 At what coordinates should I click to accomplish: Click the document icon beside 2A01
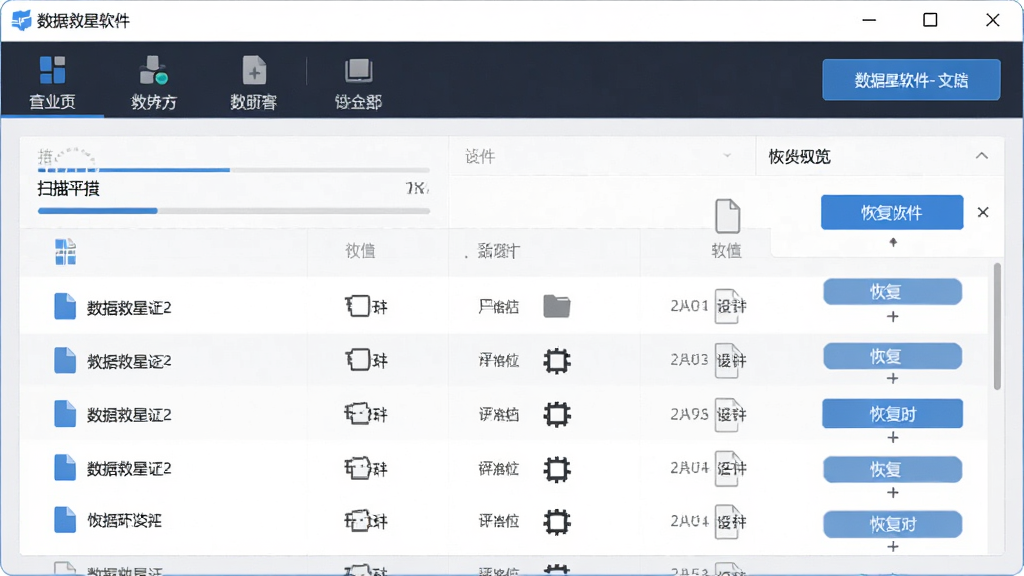coord(729,306)
